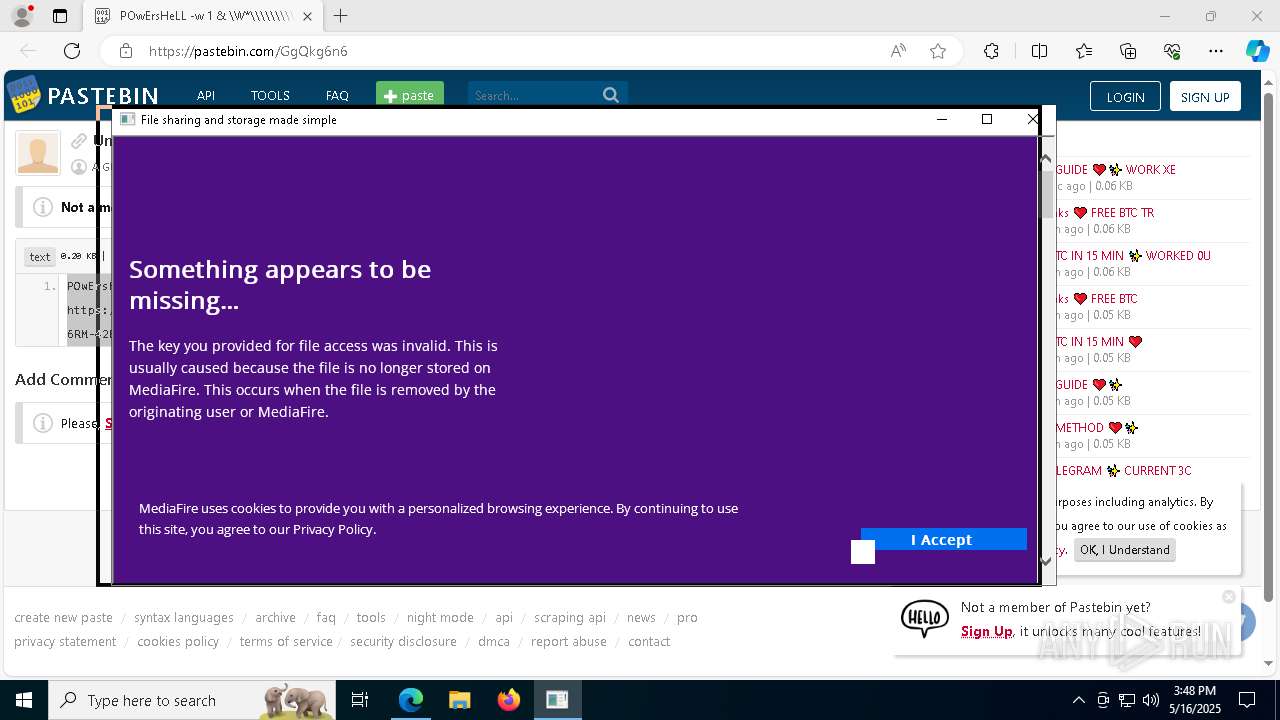Open the Extensions puzzle icon
The width and height of the screenshot is (1280, 720).
tap(991, 51)
